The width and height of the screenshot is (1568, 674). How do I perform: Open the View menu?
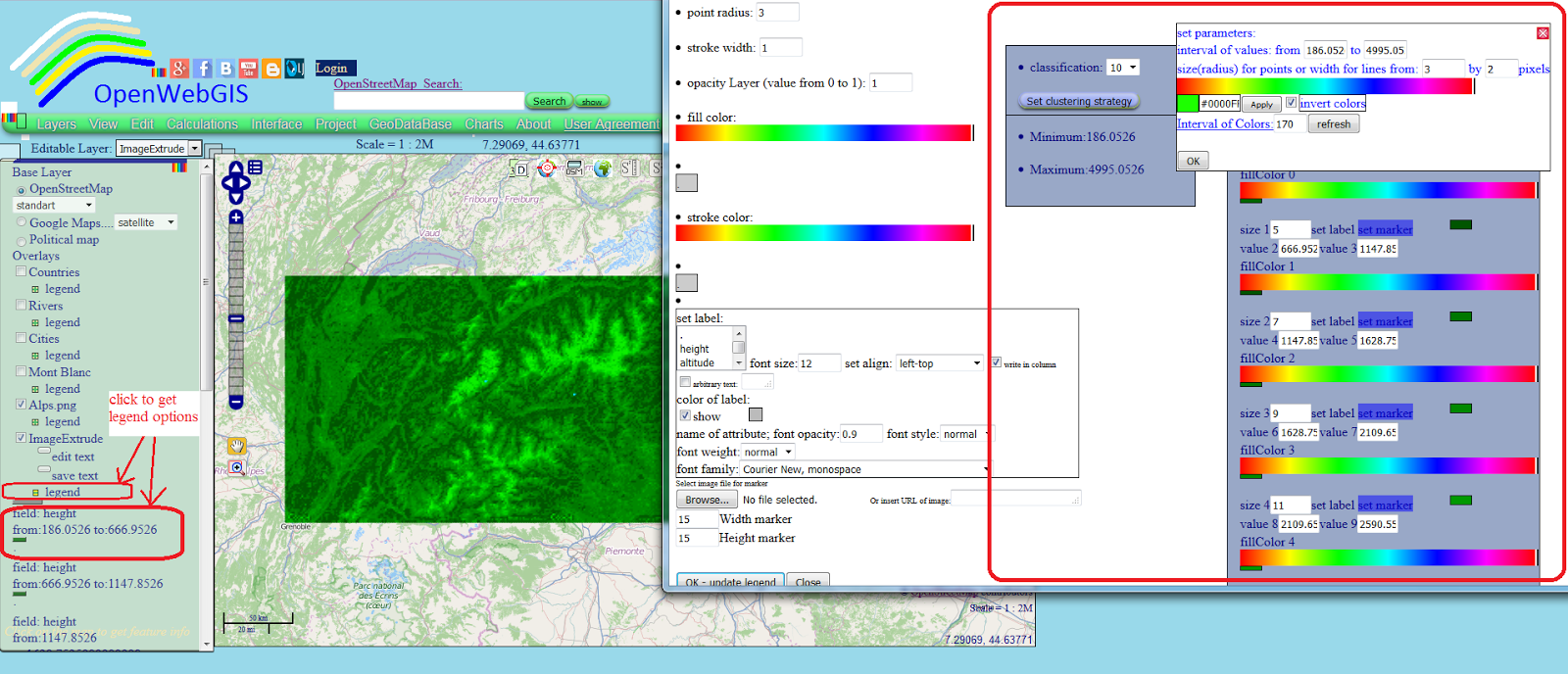tap(103, 124)
